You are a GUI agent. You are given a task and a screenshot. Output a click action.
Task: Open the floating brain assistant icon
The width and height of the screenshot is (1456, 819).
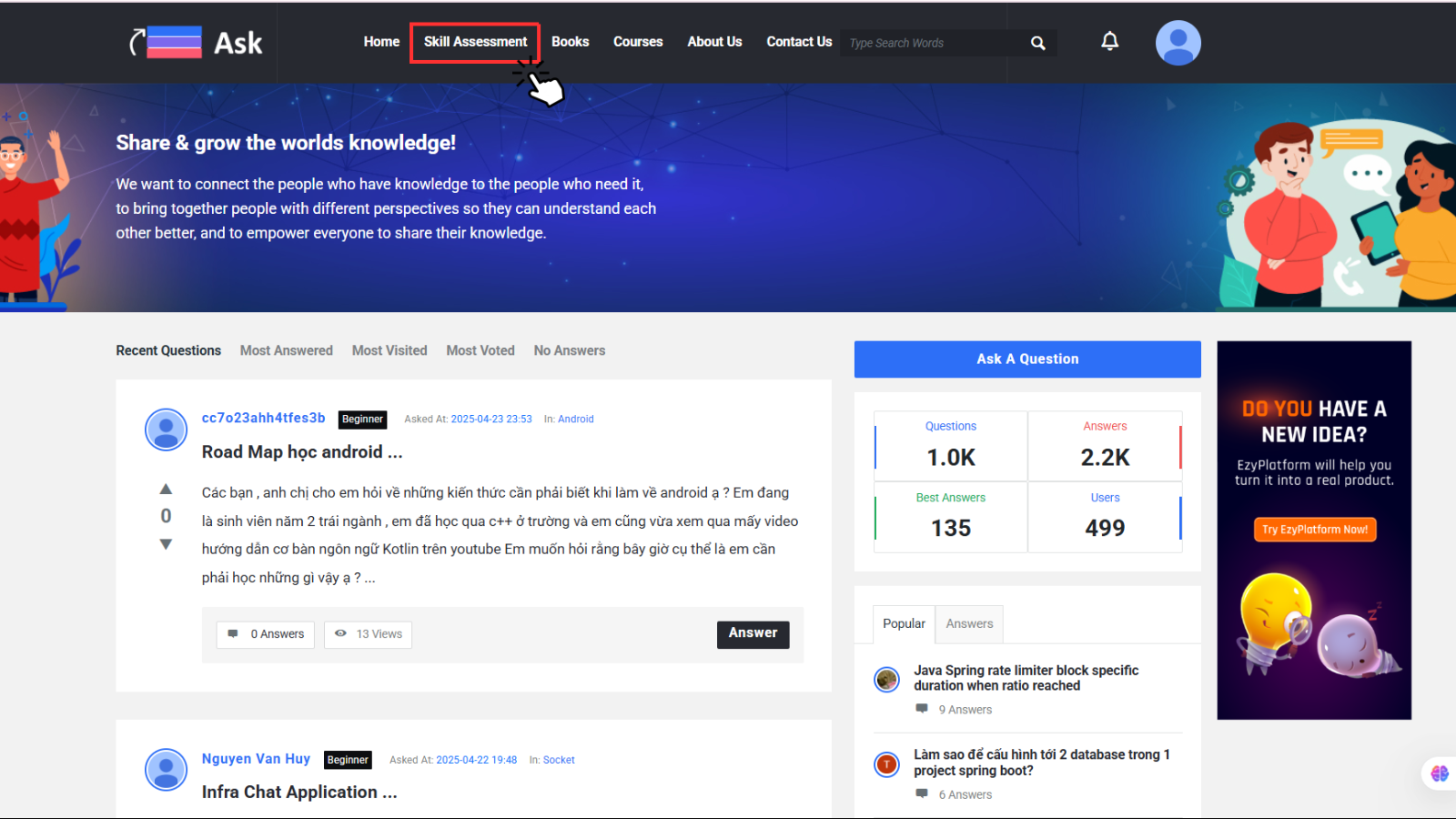[x=1440, y=773]
